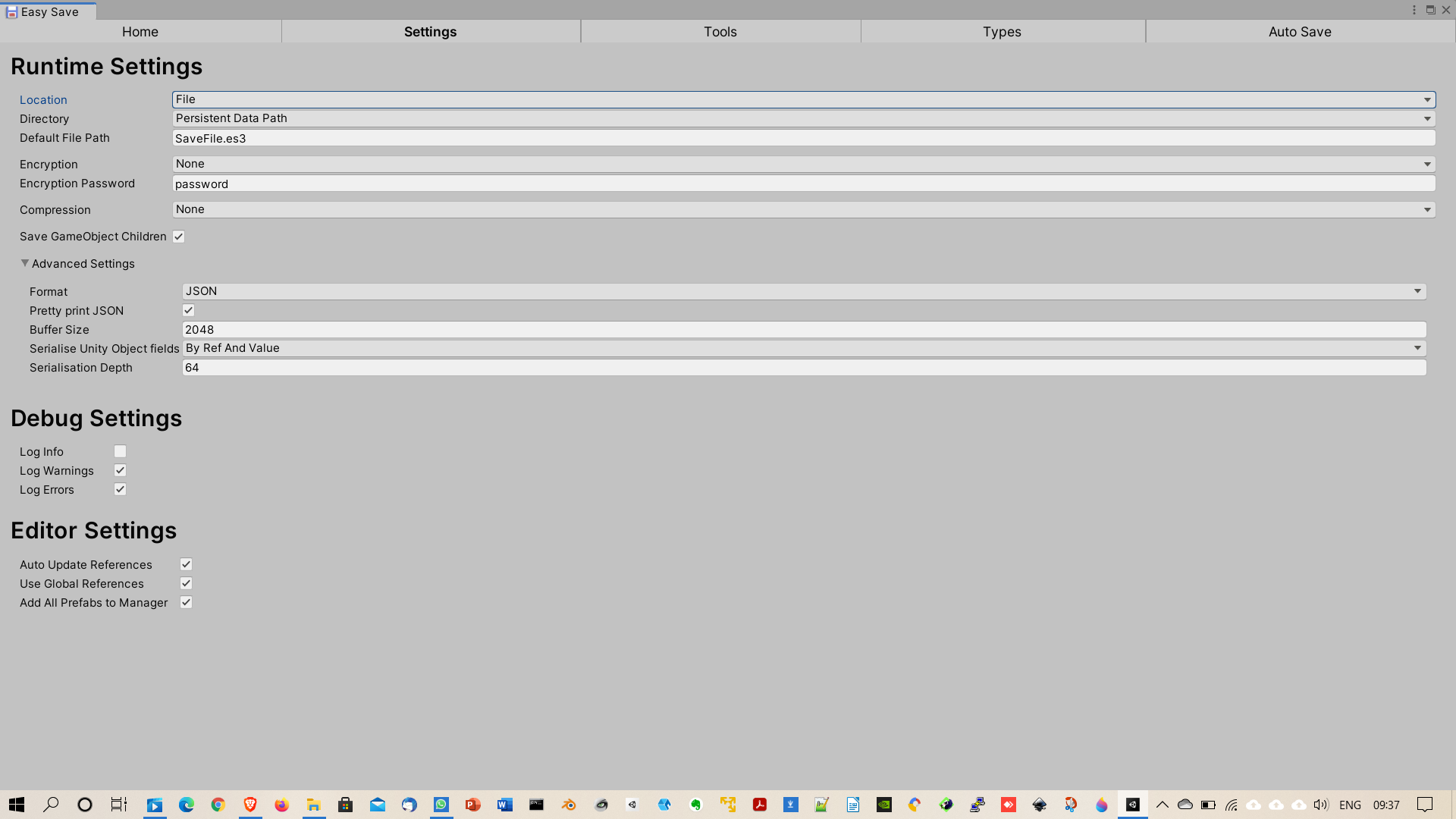Viewport: 1456px width, 819px height.
Task: Toggle the Log Errors checkbox
Action: (x=120, y=489)
